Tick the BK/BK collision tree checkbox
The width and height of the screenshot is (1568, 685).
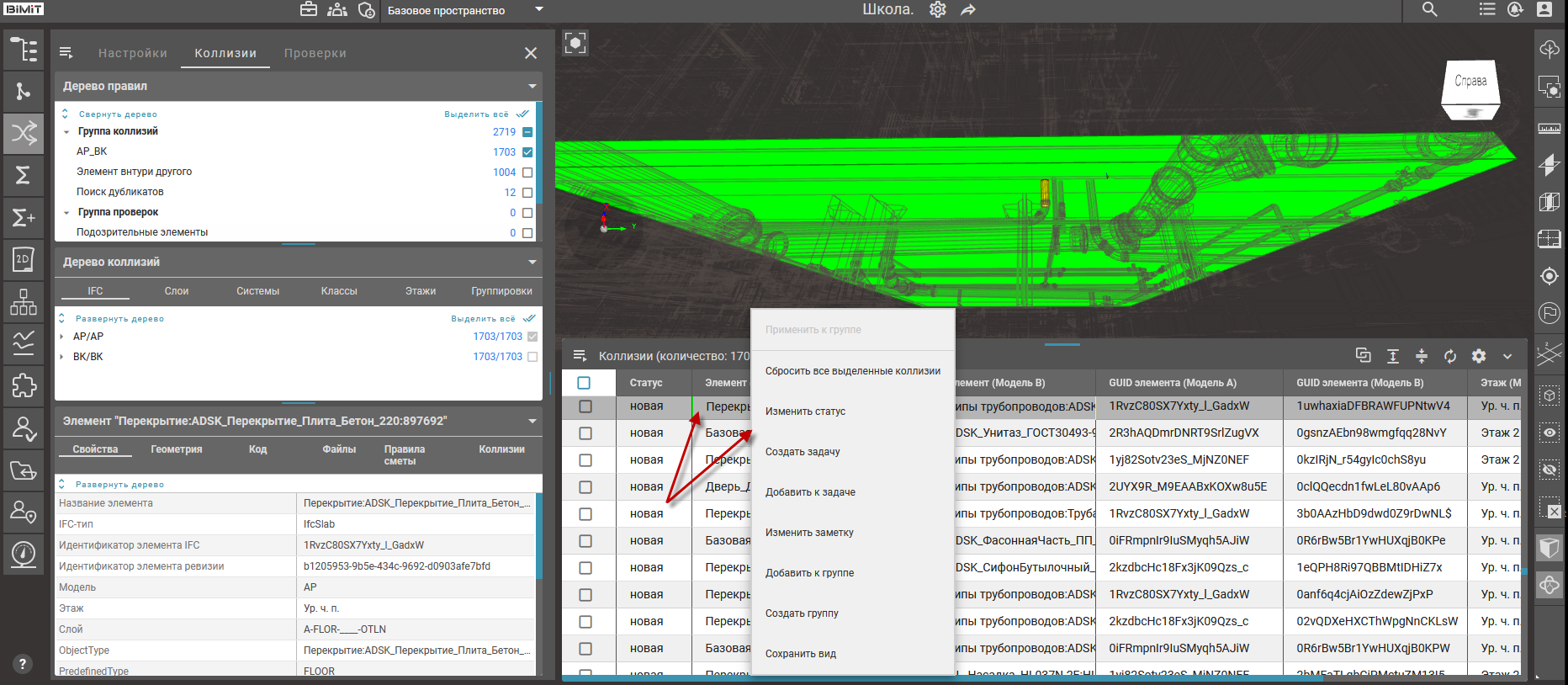click(532, 357)
